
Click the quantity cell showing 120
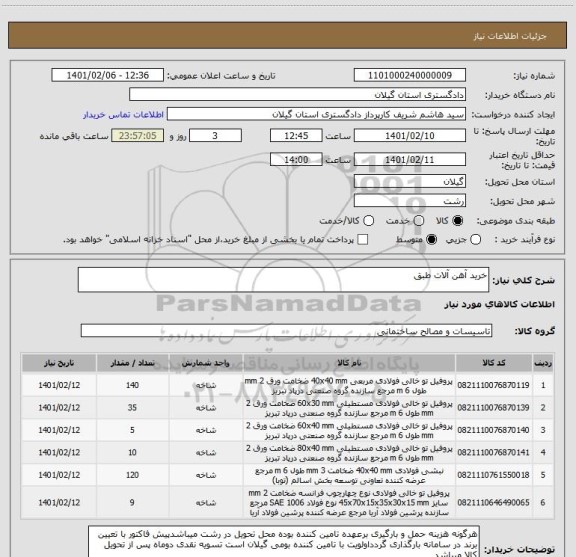[132, 475]
